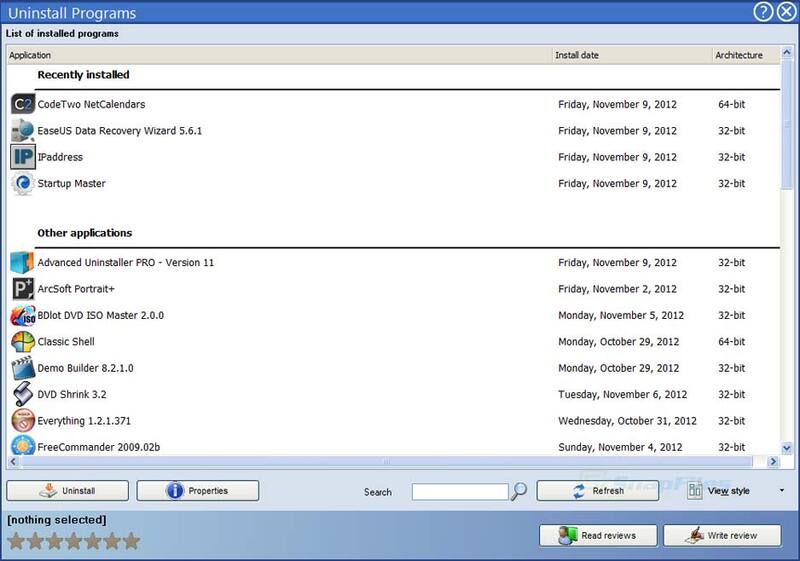The height and width of the screenshot is (561, 800).
Task: Click the Startup Master icon
Action: [22, 183]
